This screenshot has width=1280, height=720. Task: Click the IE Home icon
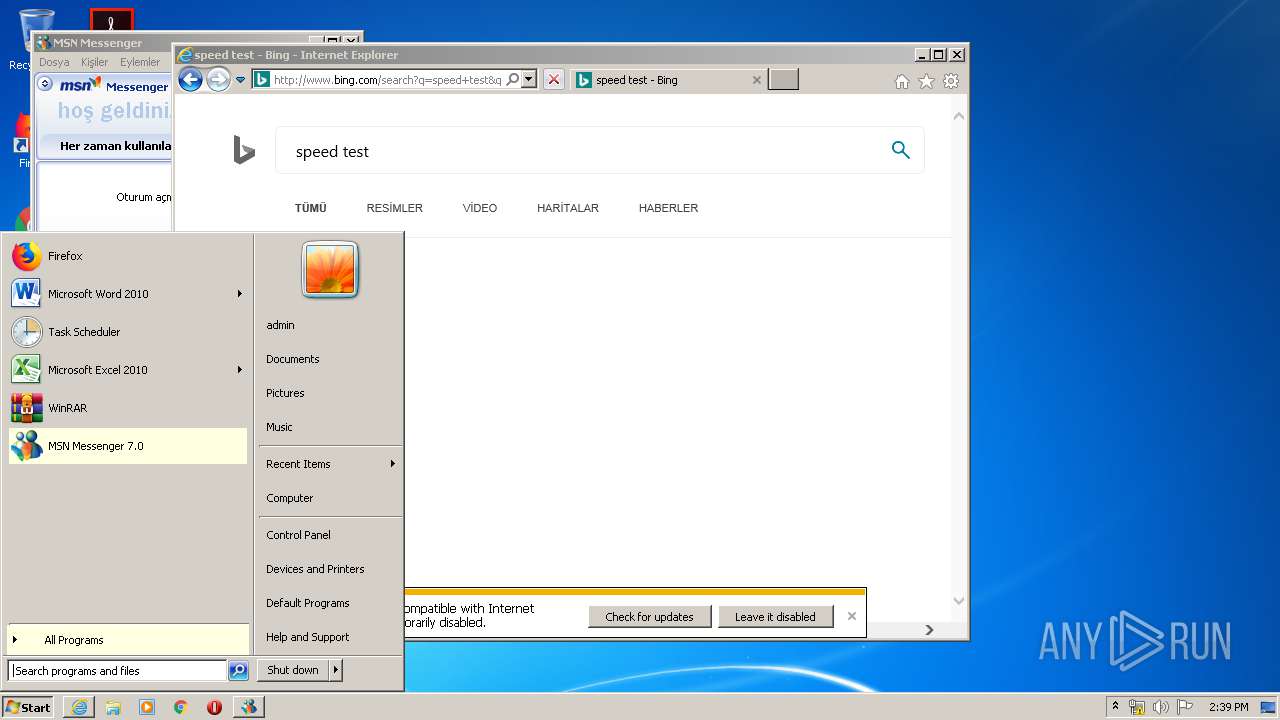click(902, 81)
